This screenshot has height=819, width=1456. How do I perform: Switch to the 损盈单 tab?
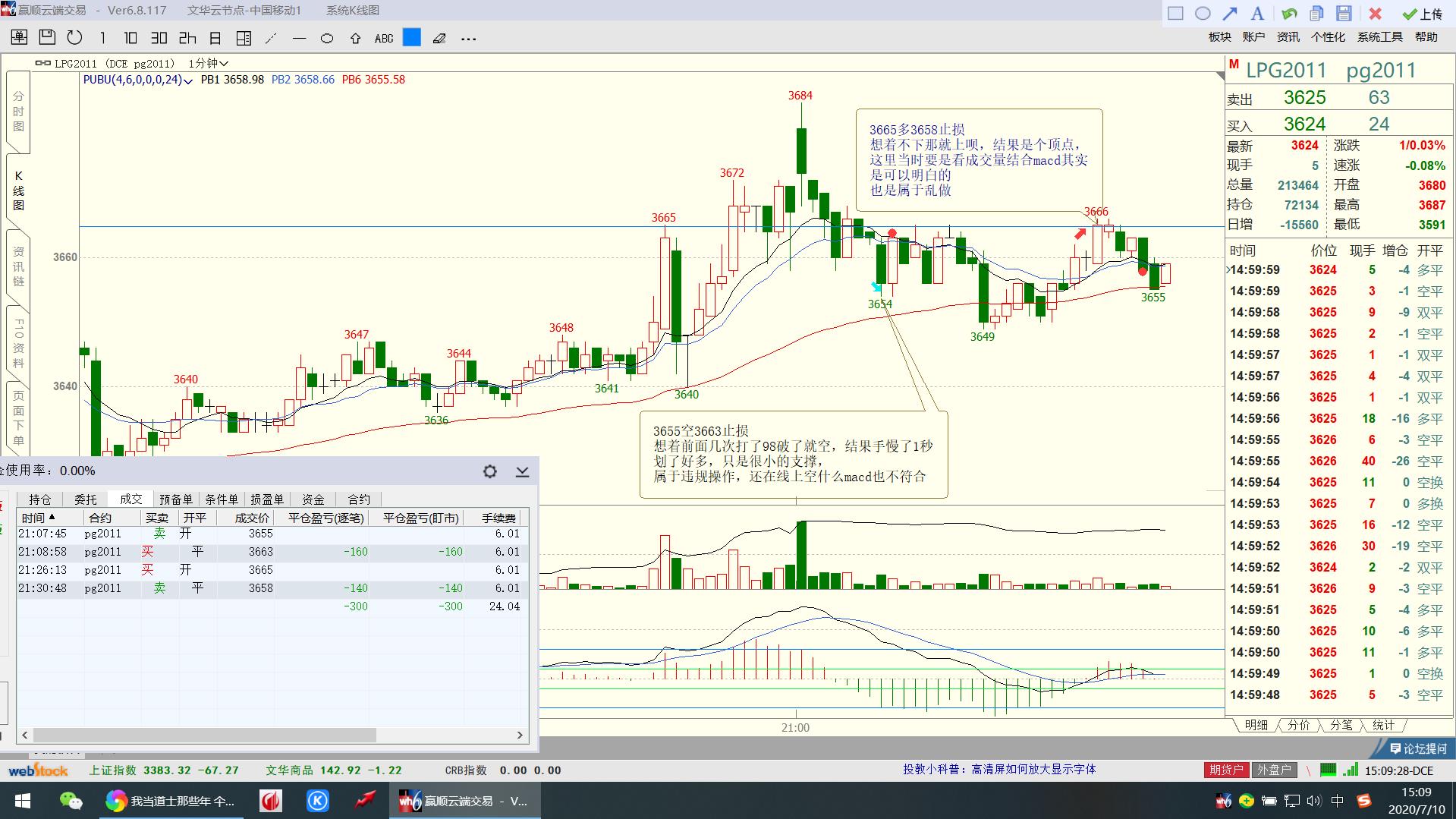pos(267,499)
